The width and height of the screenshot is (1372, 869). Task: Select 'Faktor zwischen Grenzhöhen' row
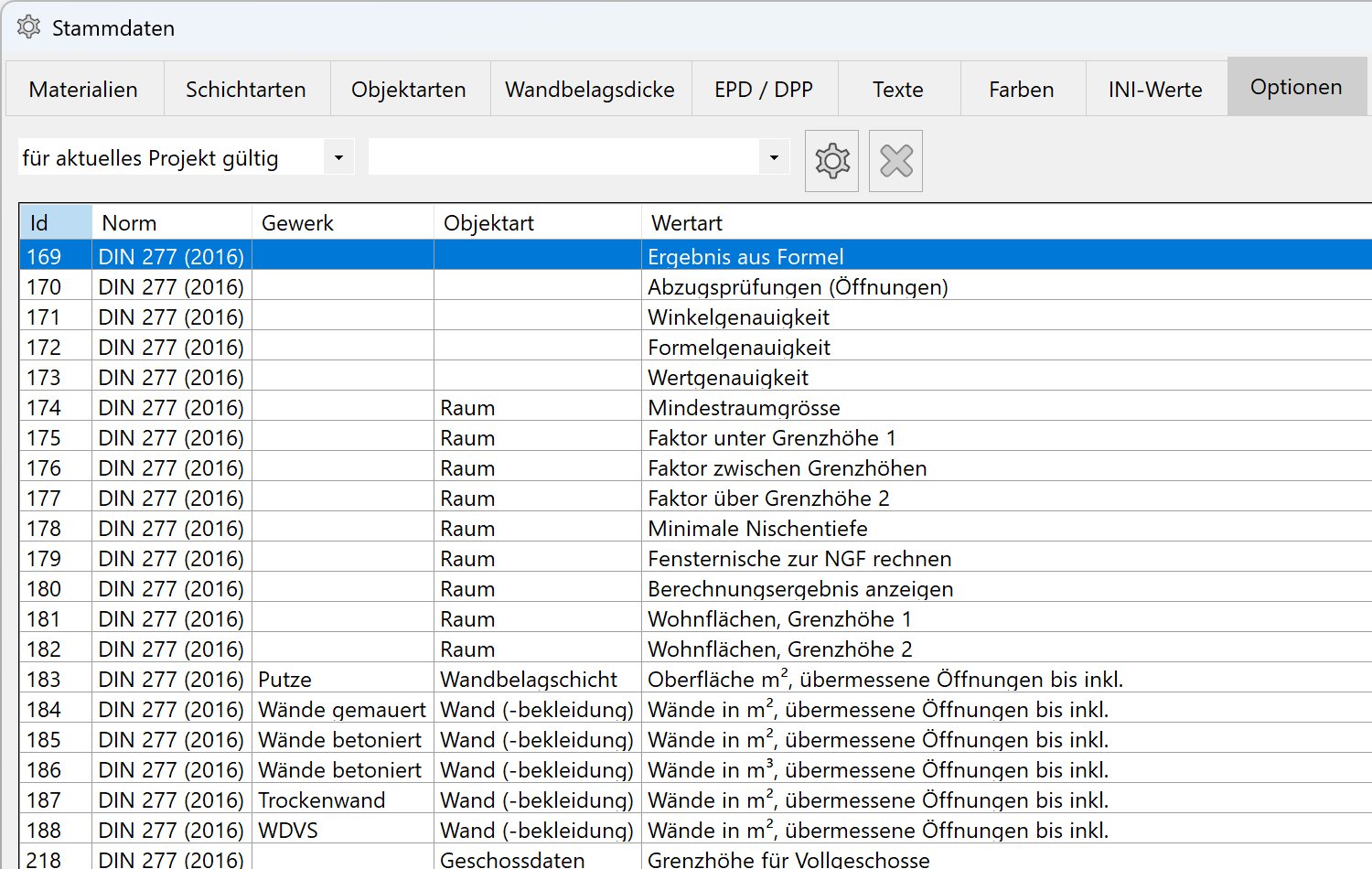coord(695,467)
